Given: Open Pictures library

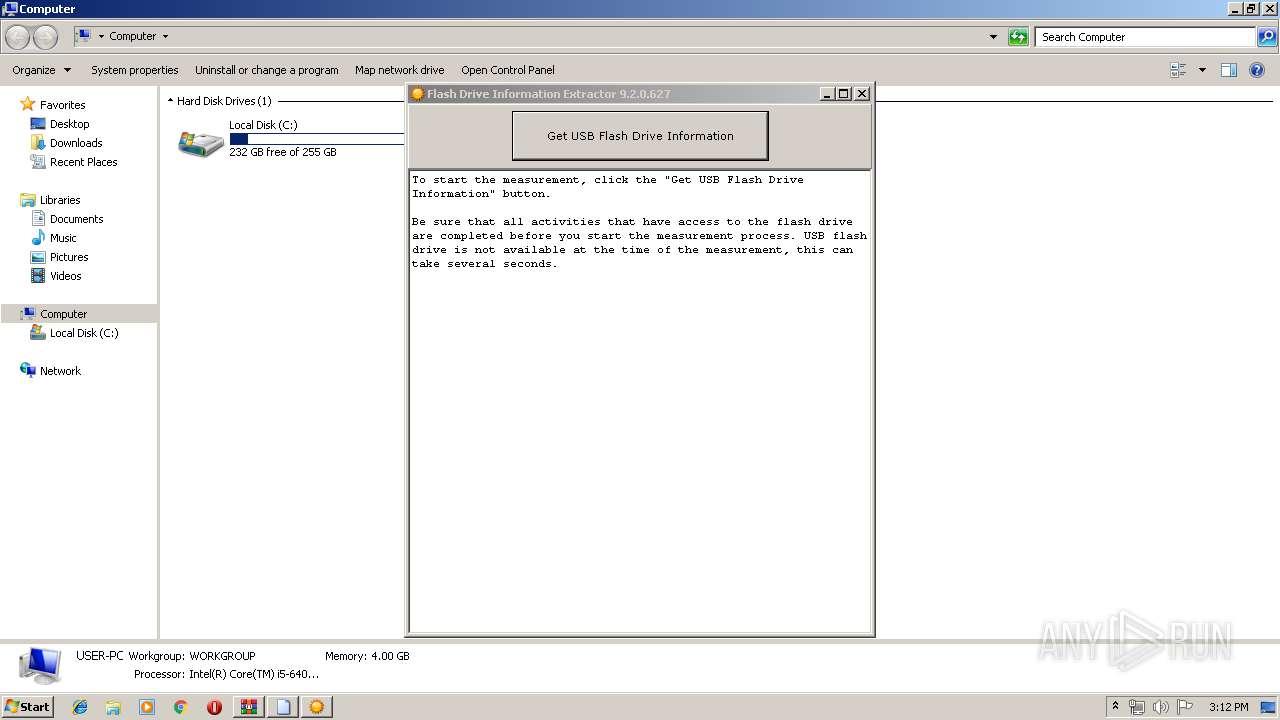Looking at the screenshot, I should (69, 257).
